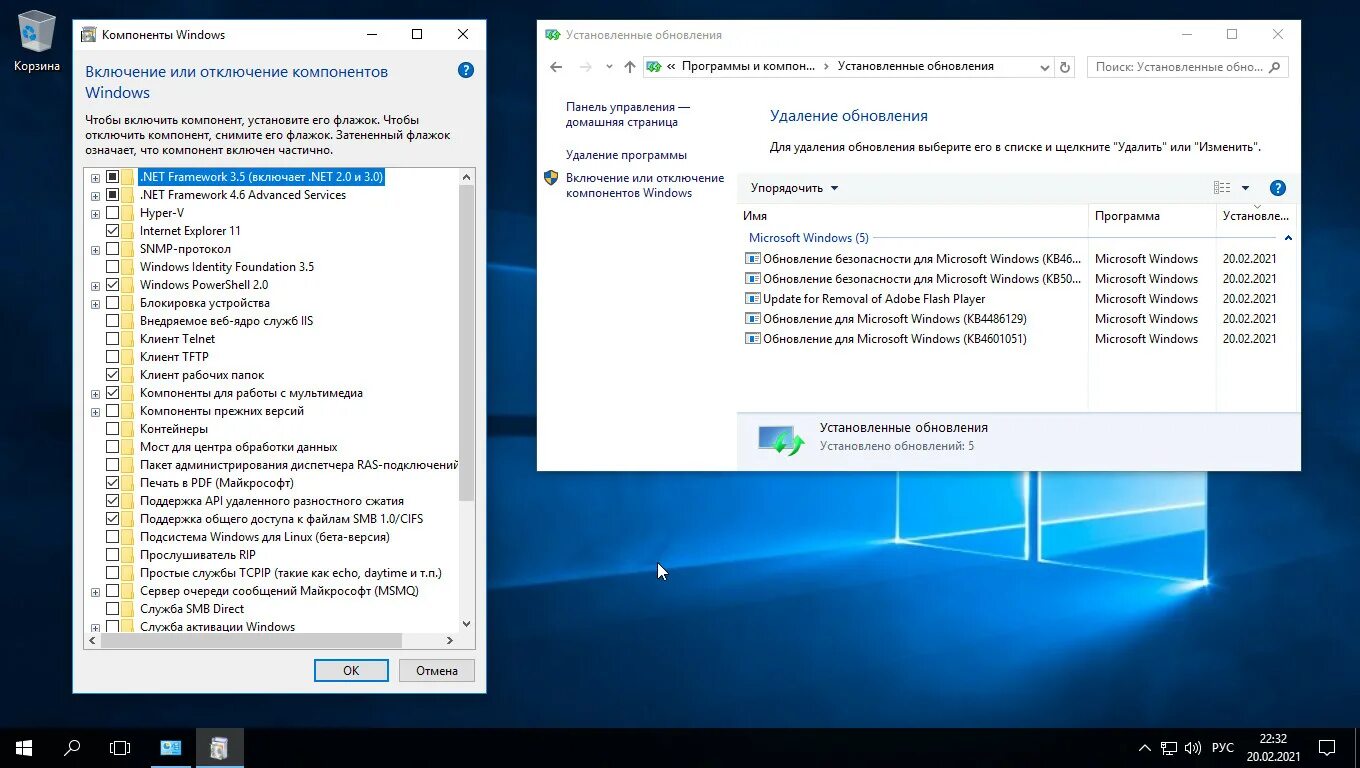Open notification center on taskbar
Viewport: 1360px width, 768px height.
tap(1327, 747)
